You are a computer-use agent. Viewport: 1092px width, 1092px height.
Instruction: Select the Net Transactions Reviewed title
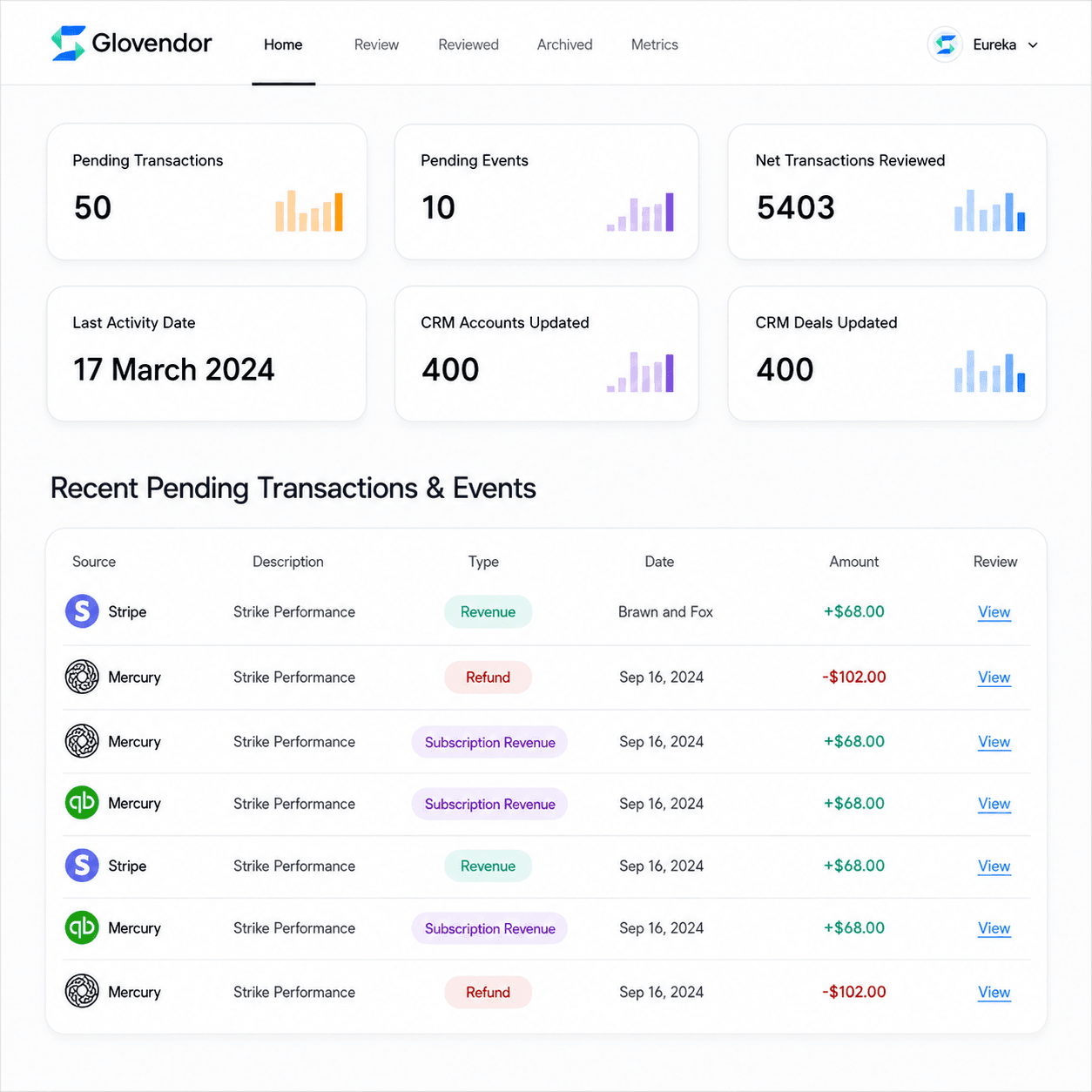850,160
